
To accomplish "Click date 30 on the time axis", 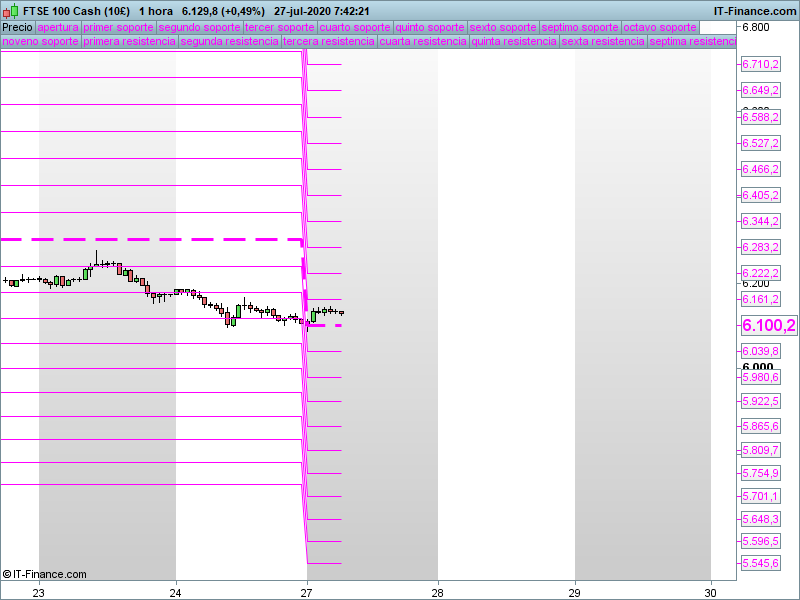I will (x=711, y=593).
